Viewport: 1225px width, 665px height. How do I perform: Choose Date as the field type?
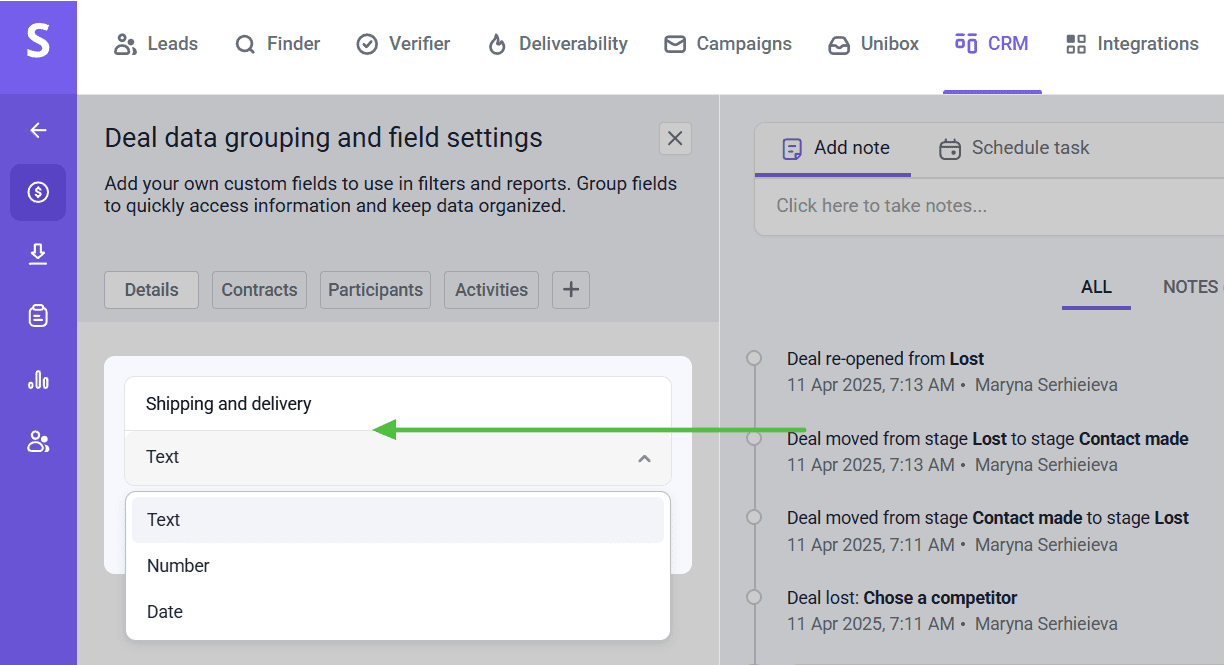tap(165, 612)
